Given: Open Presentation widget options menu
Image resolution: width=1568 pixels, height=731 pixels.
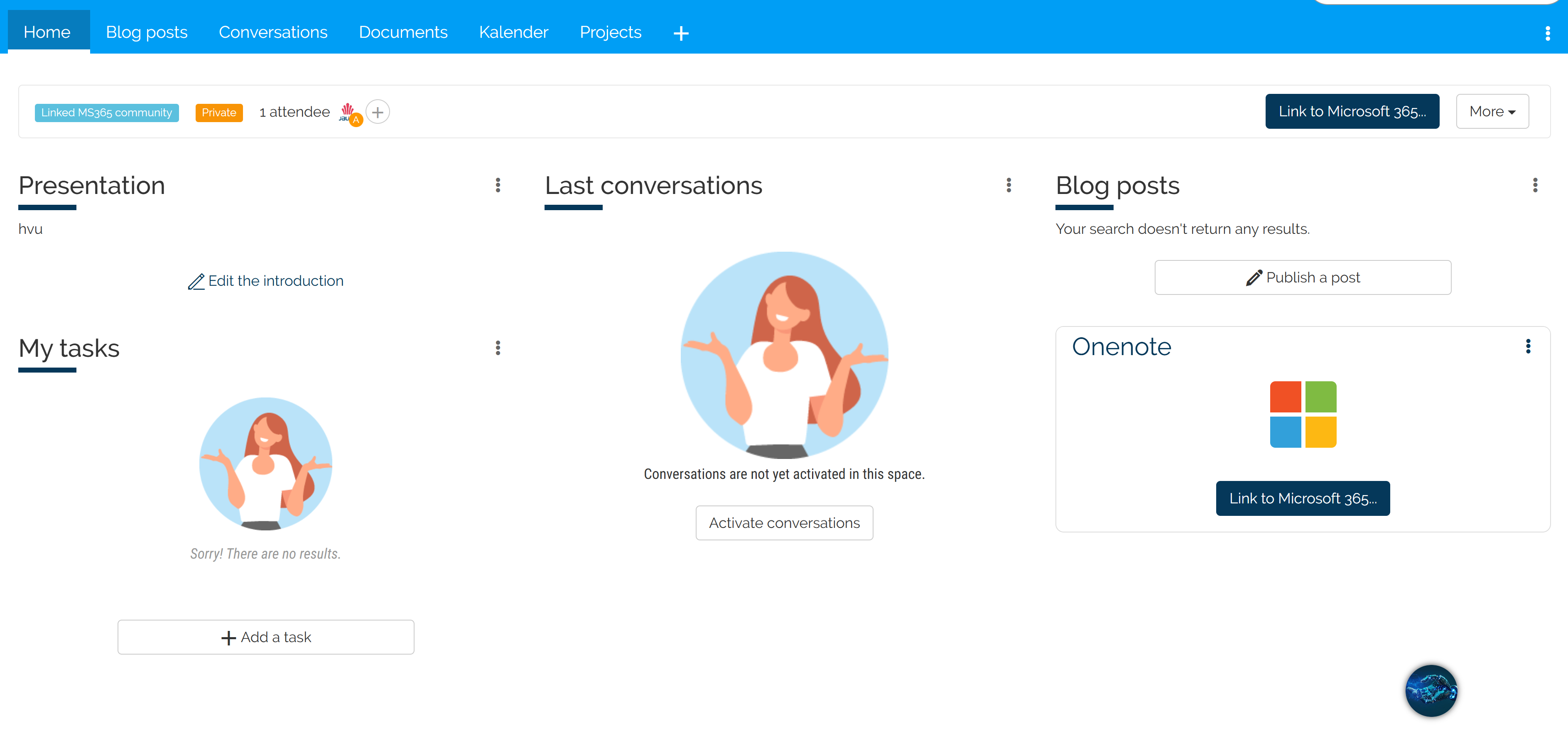Looking at the screenshot, I should click(498, 185).
